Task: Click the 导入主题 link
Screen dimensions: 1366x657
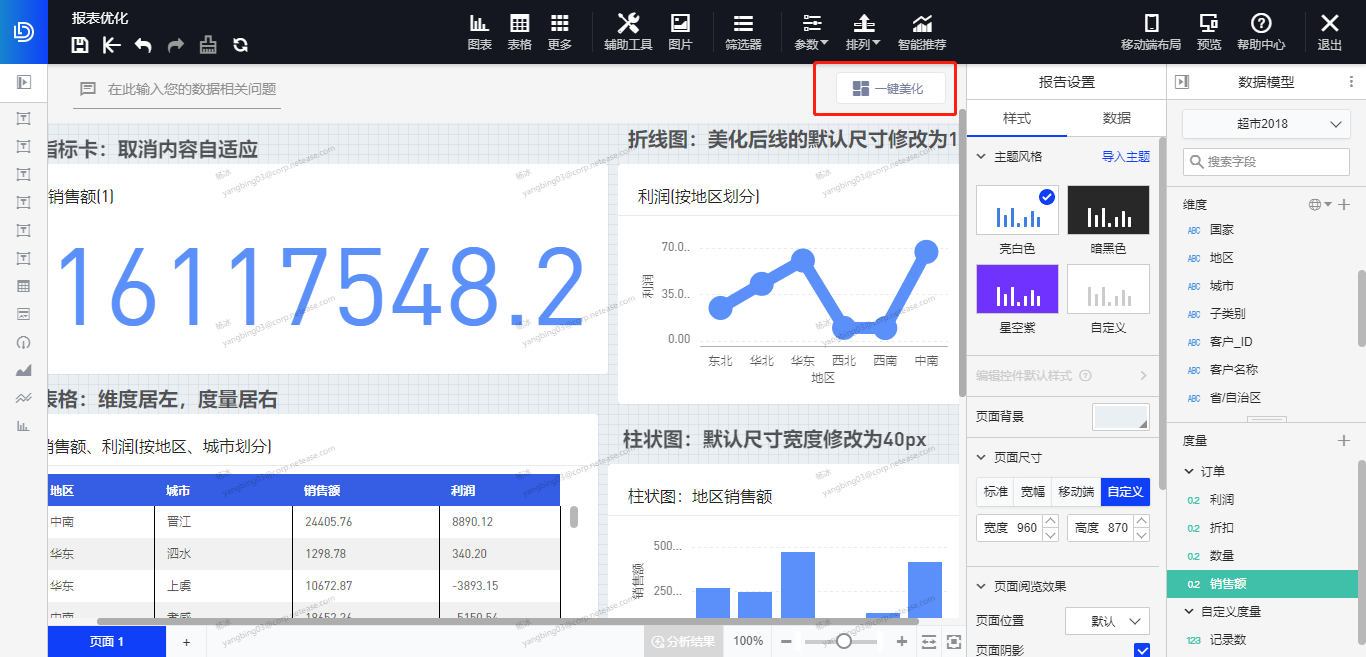Action: click(x=1125, y=157)
